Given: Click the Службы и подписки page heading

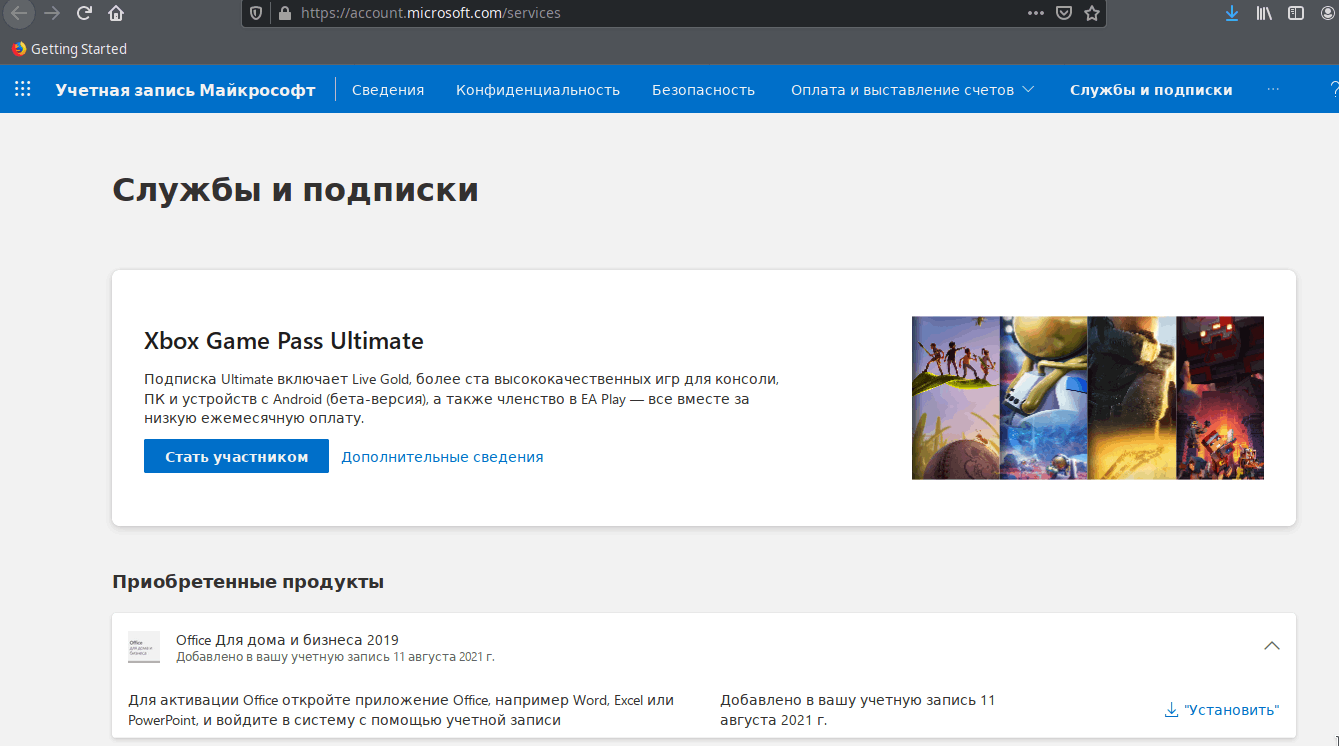Looking at the screenshot, I should click(x=295, y=190).
